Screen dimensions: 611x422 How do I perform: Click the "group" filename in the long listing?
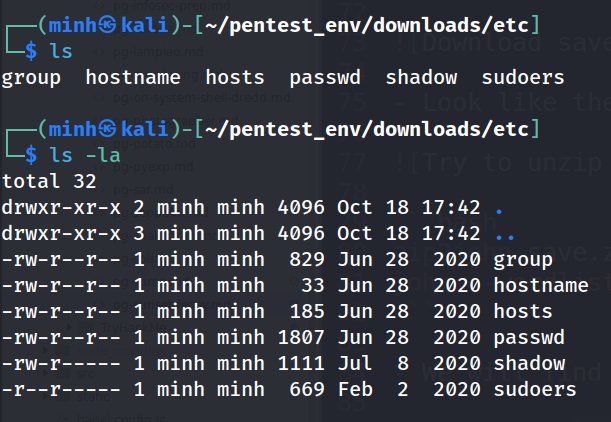point(523,259)
